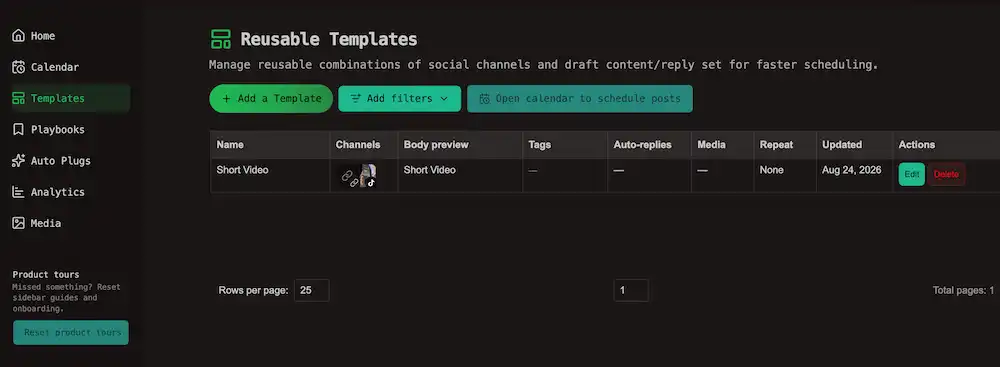This screenshot has height=367, width=1000.
Task: Click the Auto-replies column header
Action: pyautogui.click(x=642, y=145)
